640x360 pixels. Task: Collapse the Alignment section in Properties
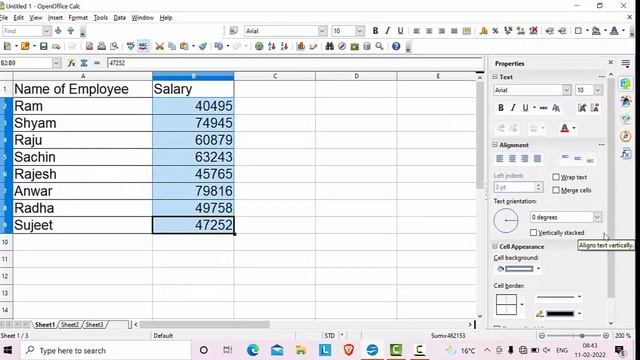point(495,145)
